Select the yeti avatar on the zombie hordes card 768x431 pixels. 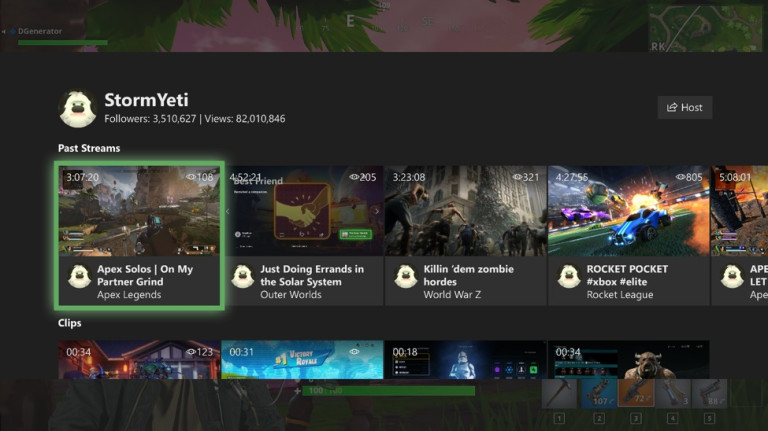405,277
